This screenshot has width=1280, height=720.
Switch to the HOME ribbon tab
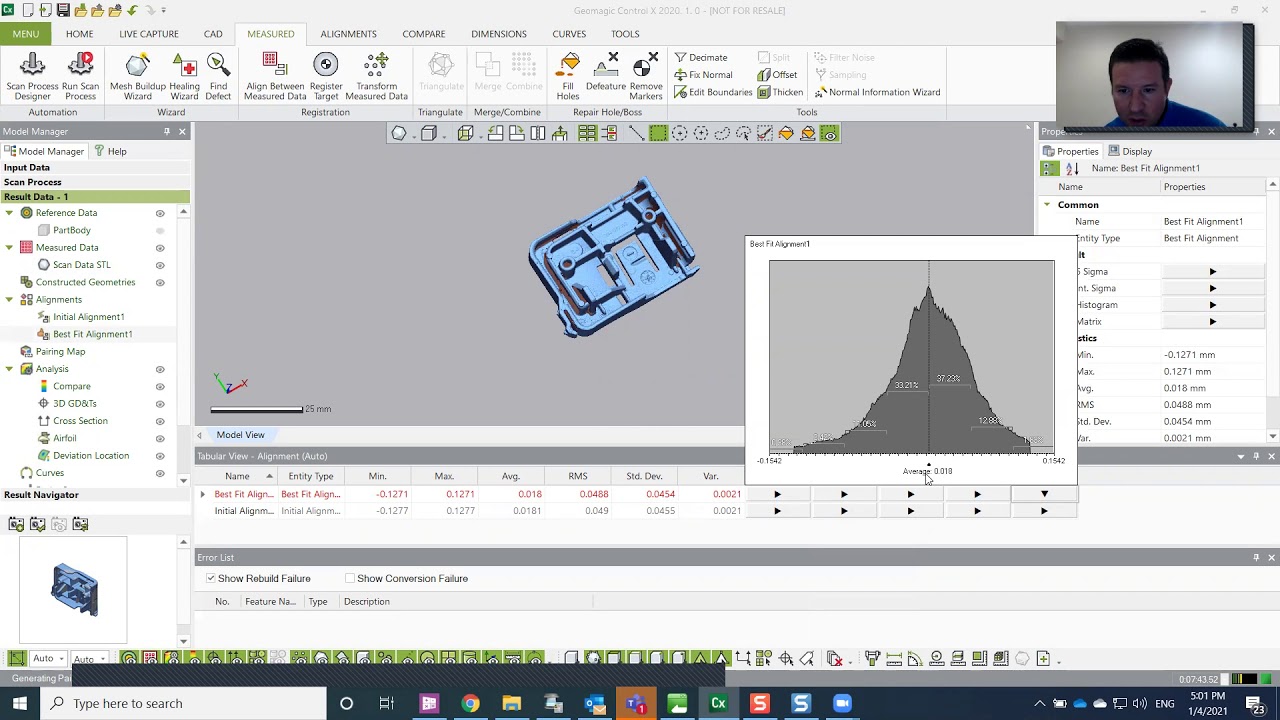[x=79, y=34]
